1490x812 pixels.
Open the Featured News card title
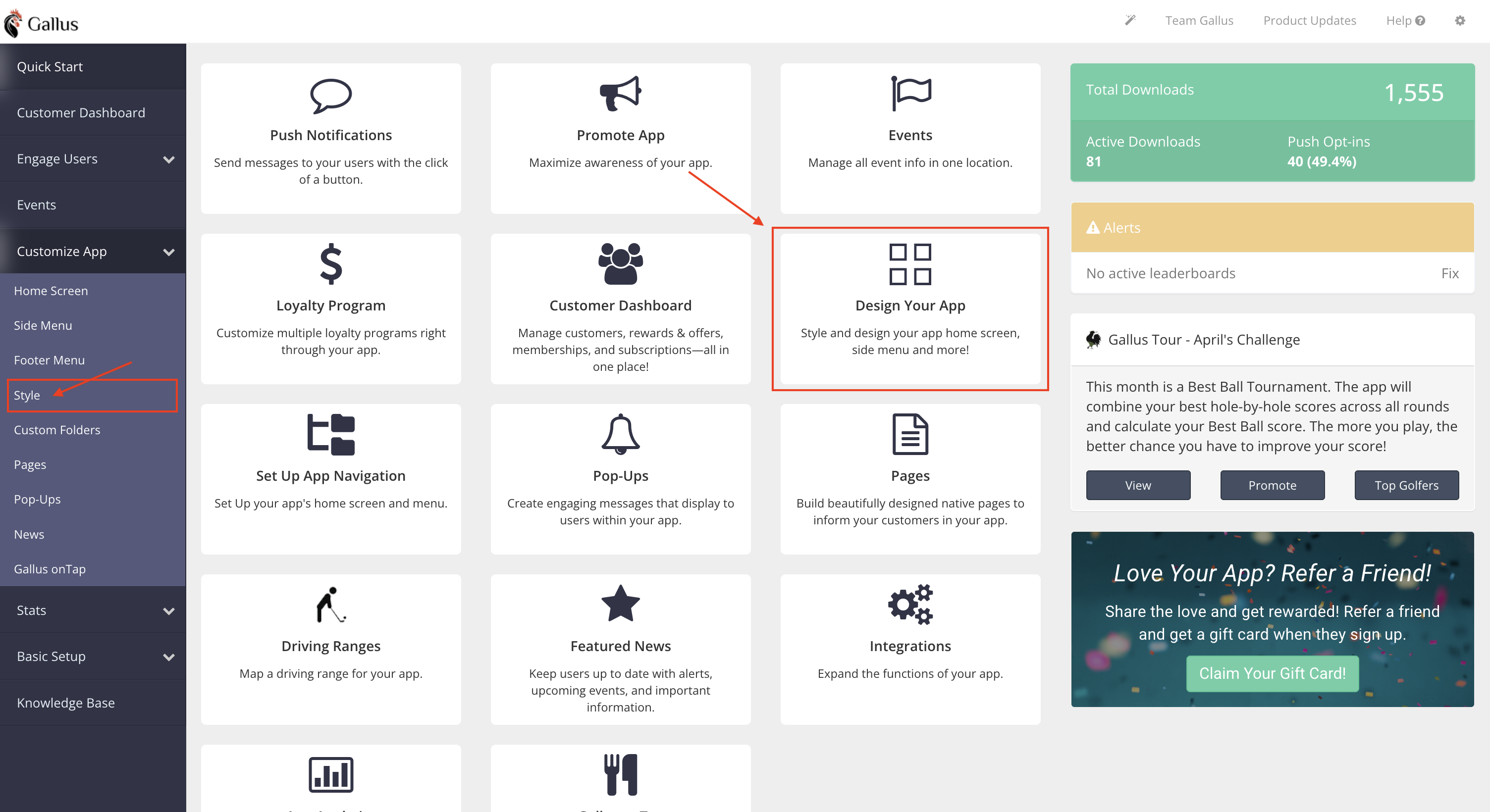tap(620, 646)
